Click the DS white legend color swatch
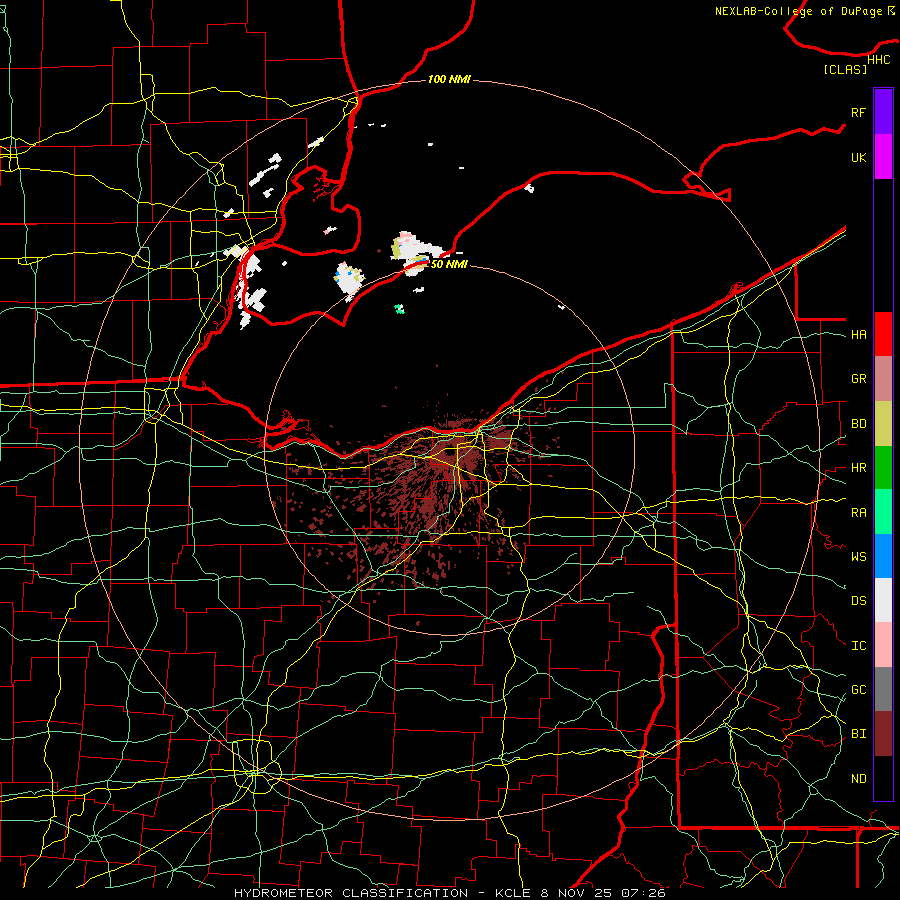900x900 pixels. pyautogui.click(x=883, y=600)
